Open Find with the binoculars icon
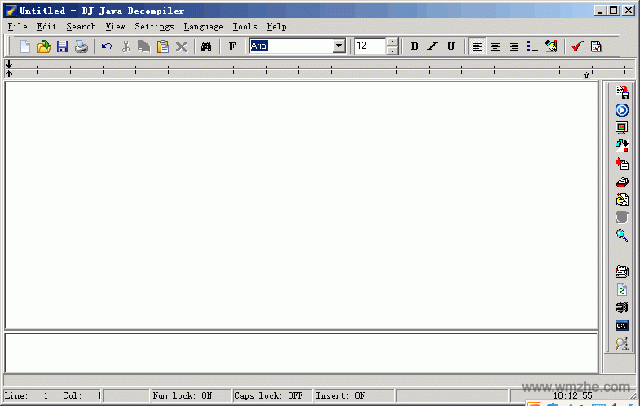The image size is (640, 406). tap(206, 47)
